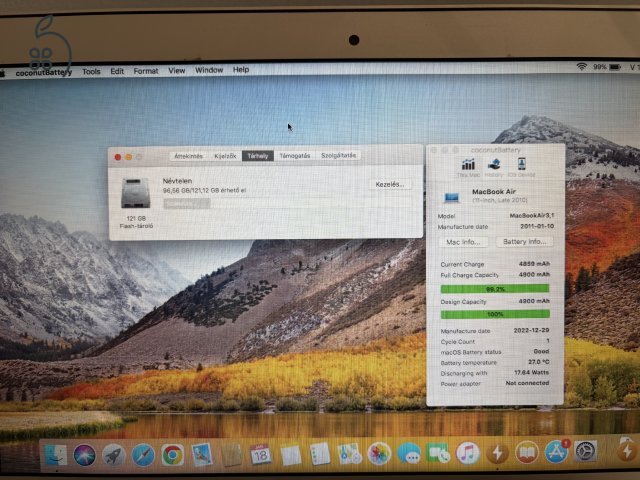The height and width of the screenshot is (480, 640).
Task: Click the Wi-Fi status icon in menu bar
Action: point(582,67)
